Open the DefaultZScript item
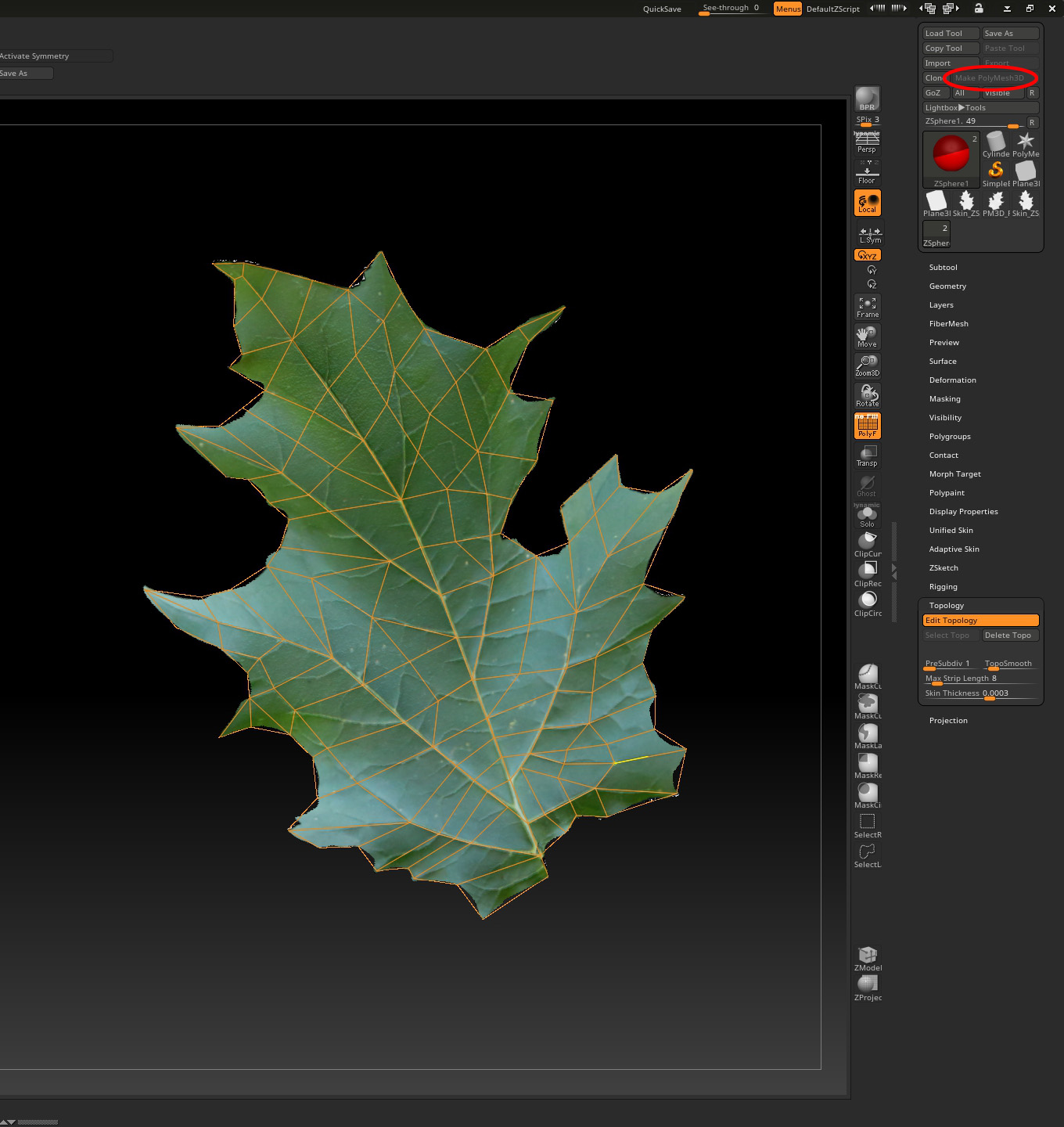Viewport: 1064px width, 1127px height. click(832, 9)
